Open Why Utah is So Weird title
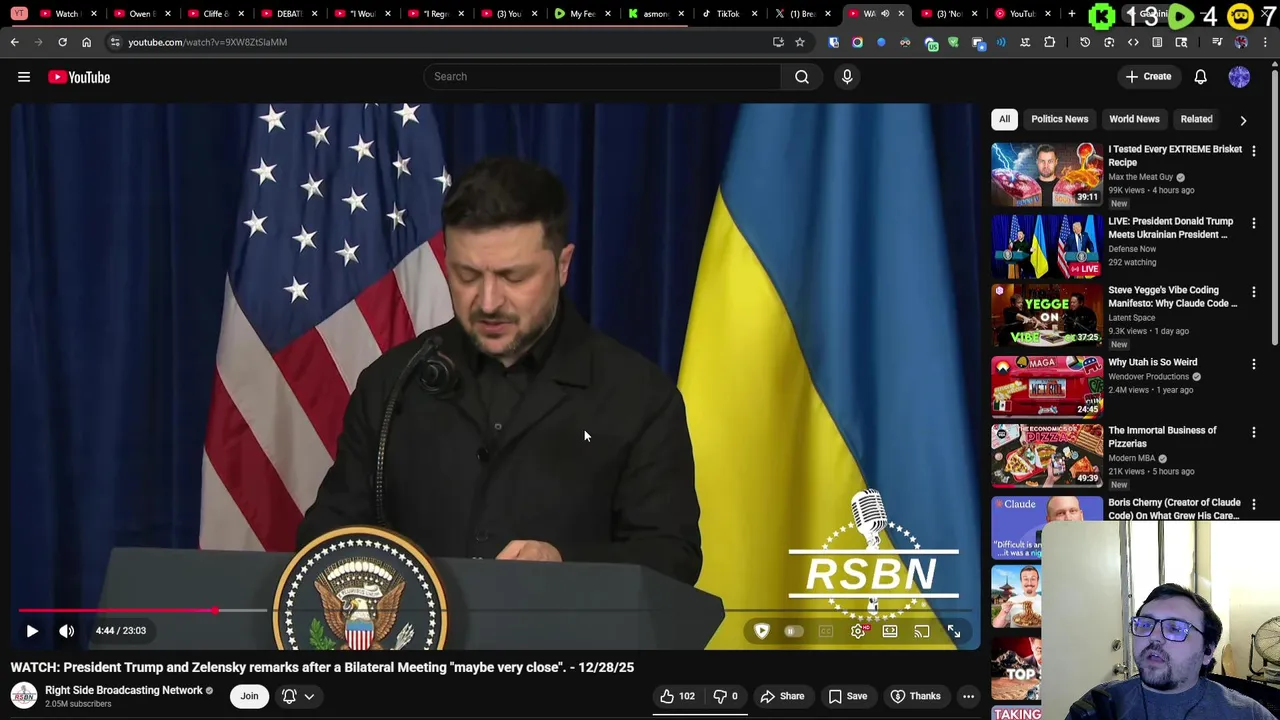This screenshot has width=1280, height=720. click(1152, 362)
